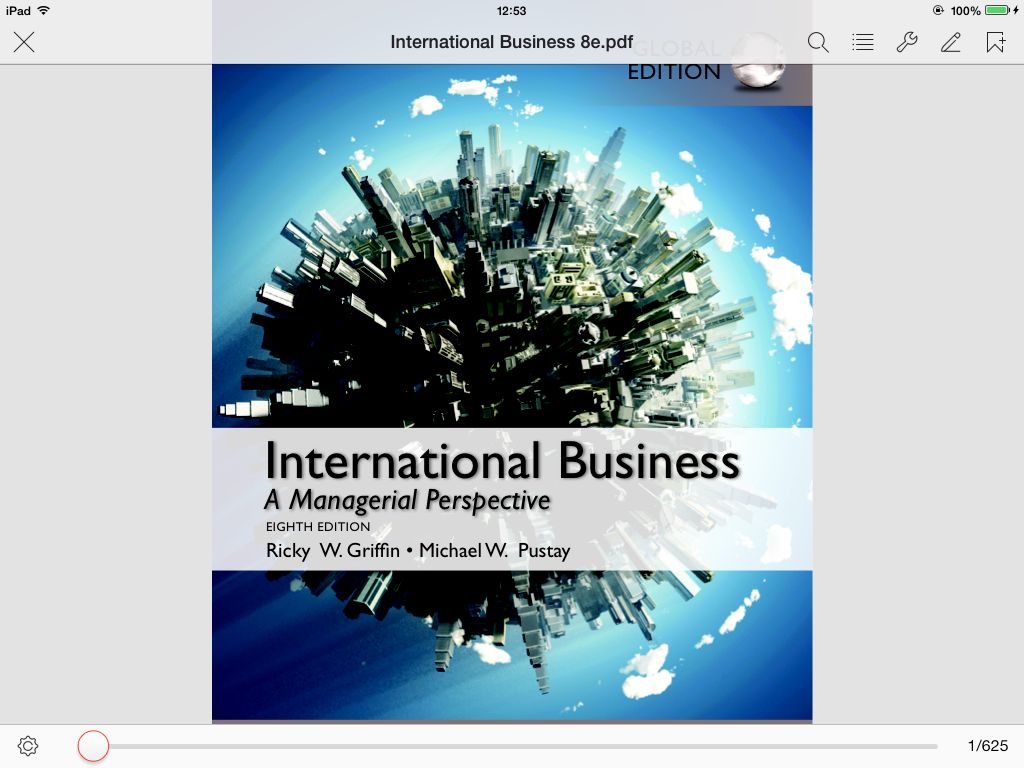1024x768 pixels.
Task: Tap the document title International Business 8e.pdf
Action: coord(511,42)
